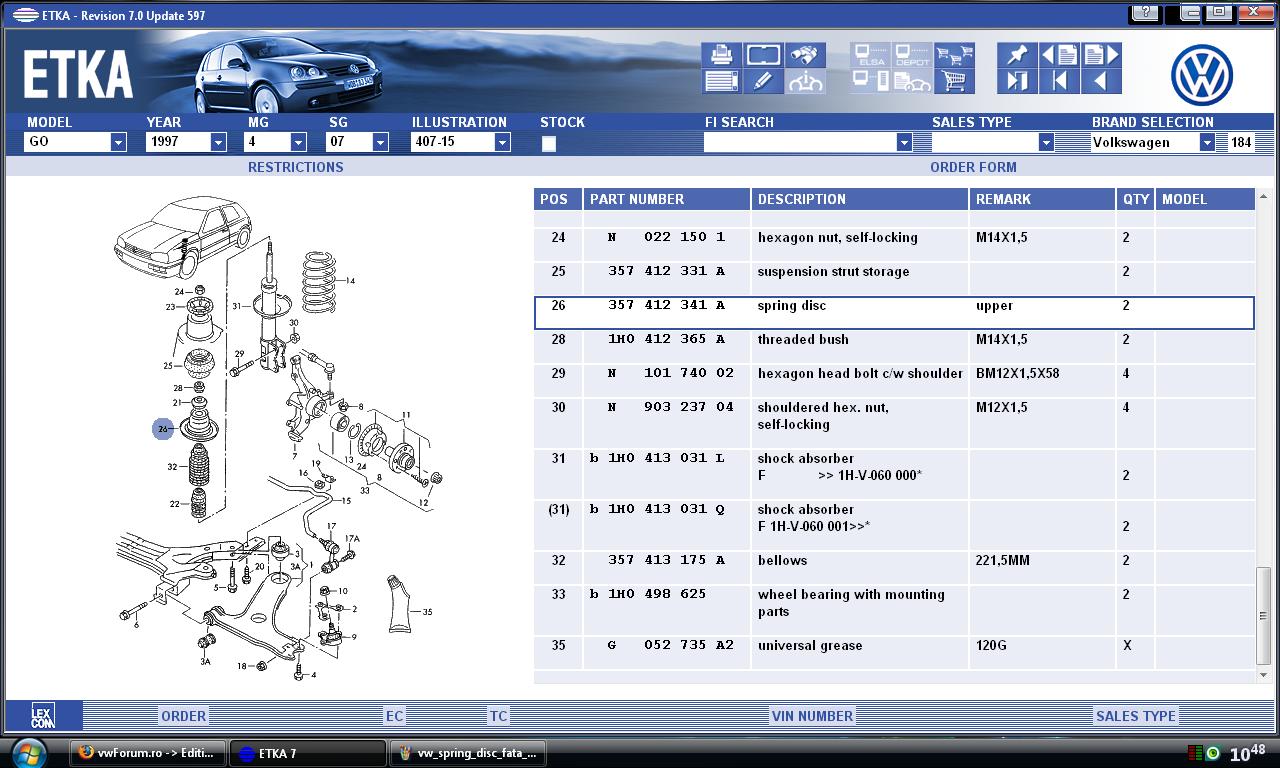Click the print icon in the toolbar

721,55
